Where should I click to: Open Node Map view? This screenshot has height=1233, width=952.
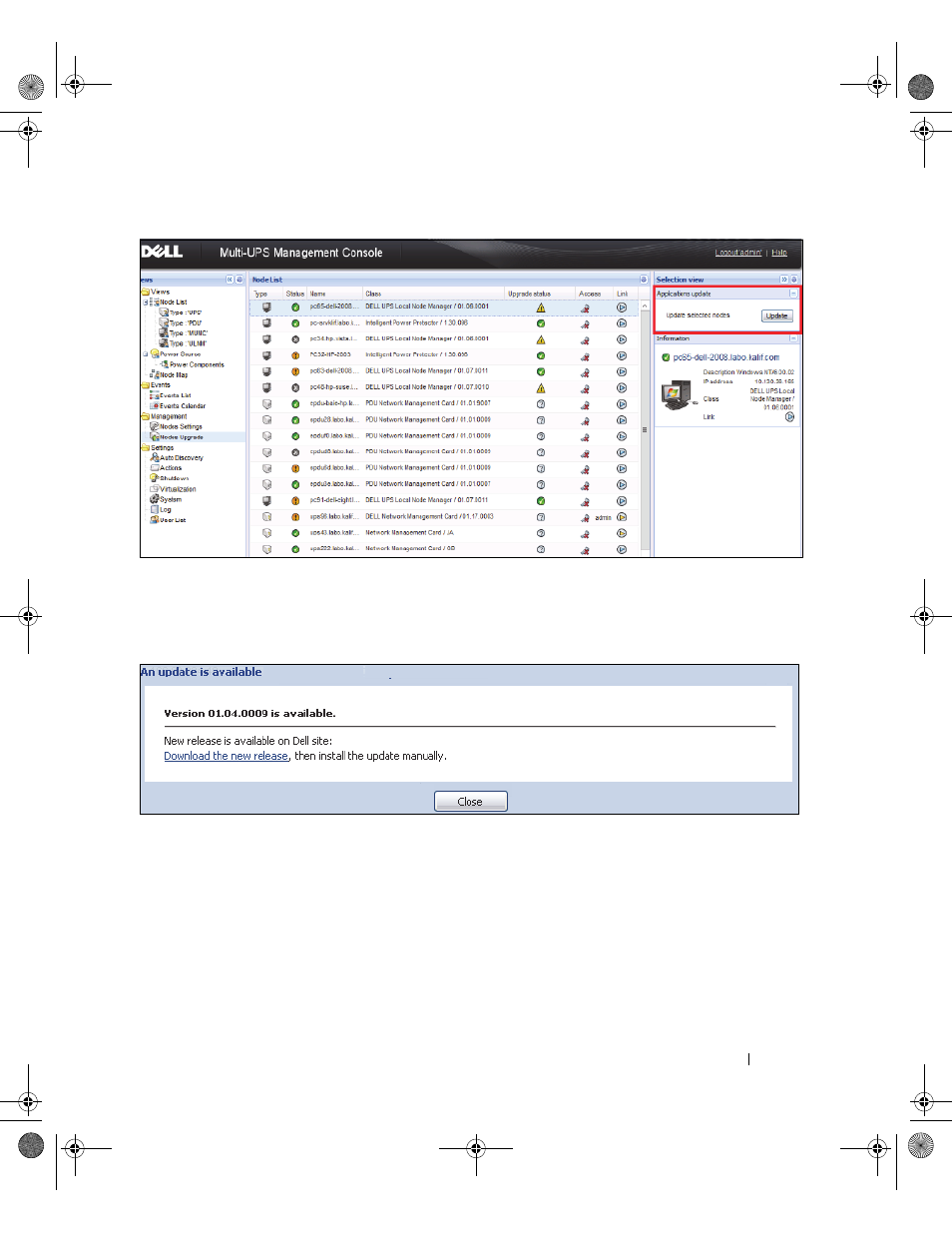coord(175,375)
